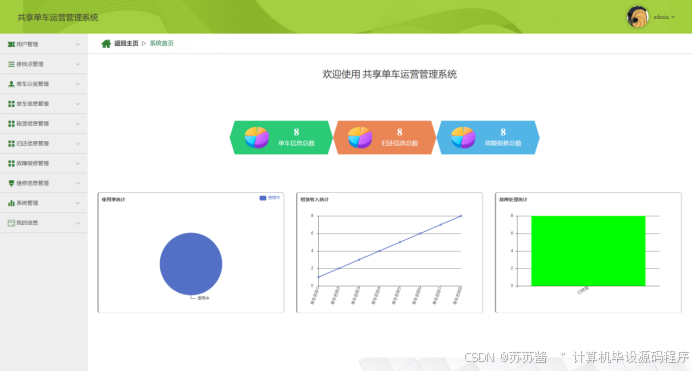Go back via 返回主页 link
Screen dimensions: 693x371
click(x=126, y=43)
